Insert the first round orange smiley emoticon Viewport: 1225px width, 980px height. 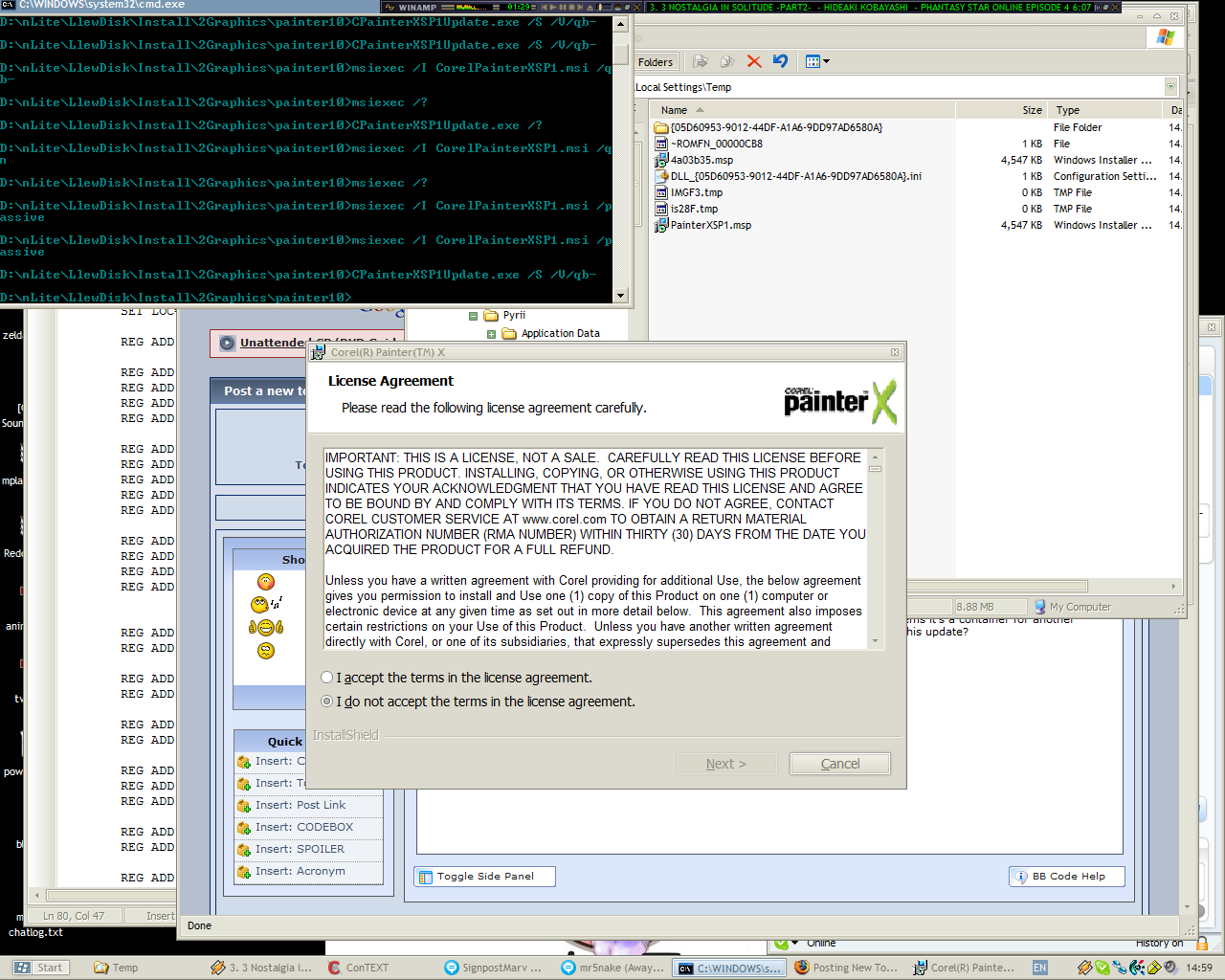[266, 582]
